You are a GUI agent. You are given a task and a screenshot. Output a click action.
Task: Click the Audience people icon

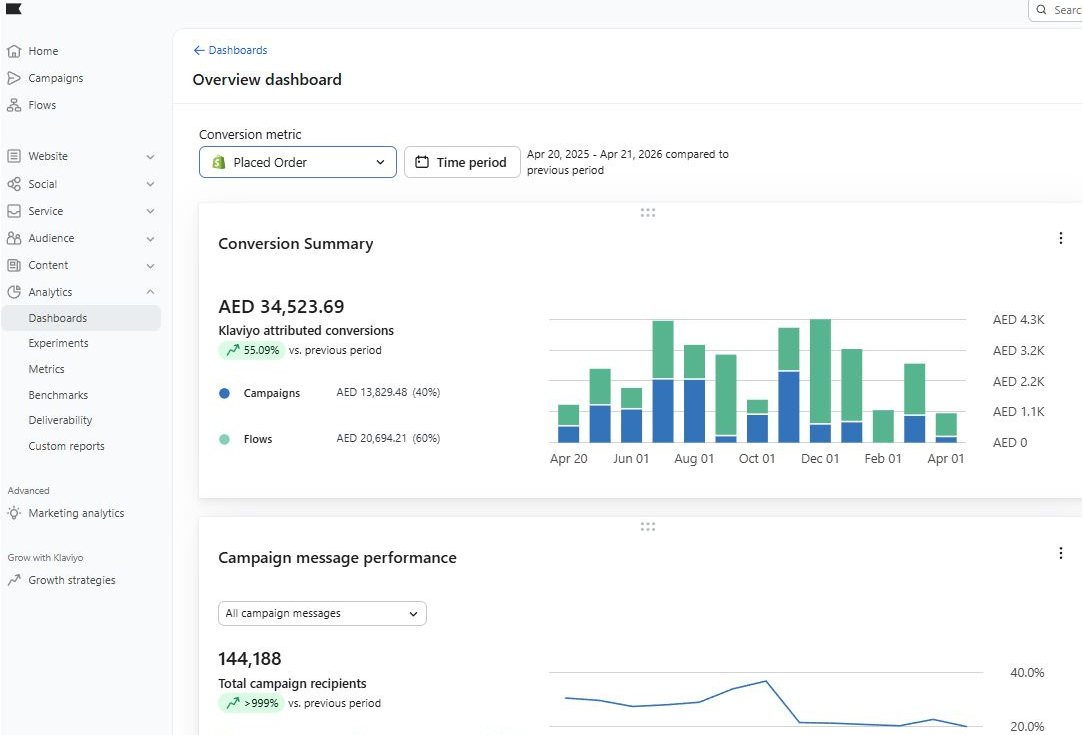pos(14,238)
